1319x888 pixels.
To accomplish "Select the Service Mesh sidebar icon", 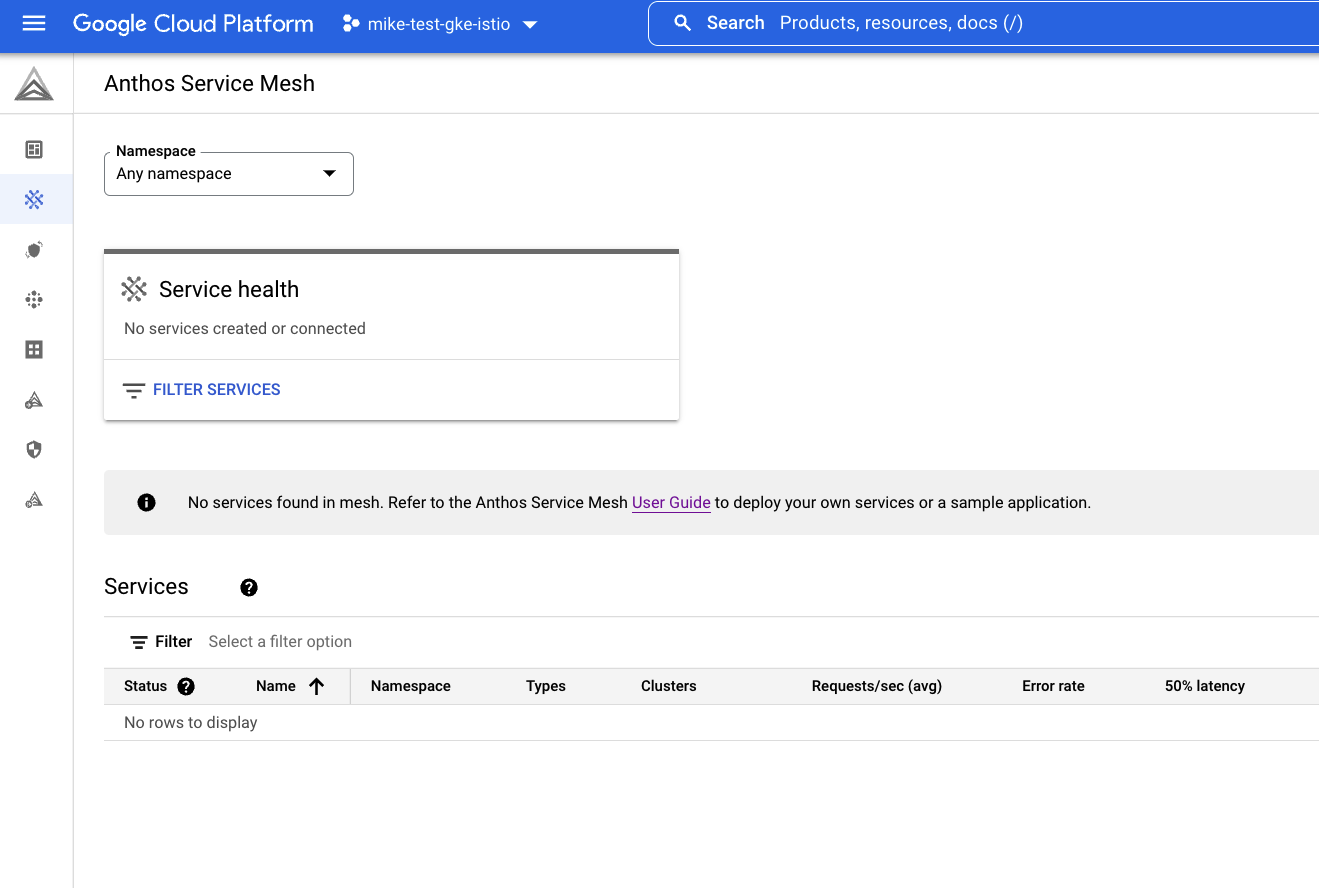I will tap(34, 199).
